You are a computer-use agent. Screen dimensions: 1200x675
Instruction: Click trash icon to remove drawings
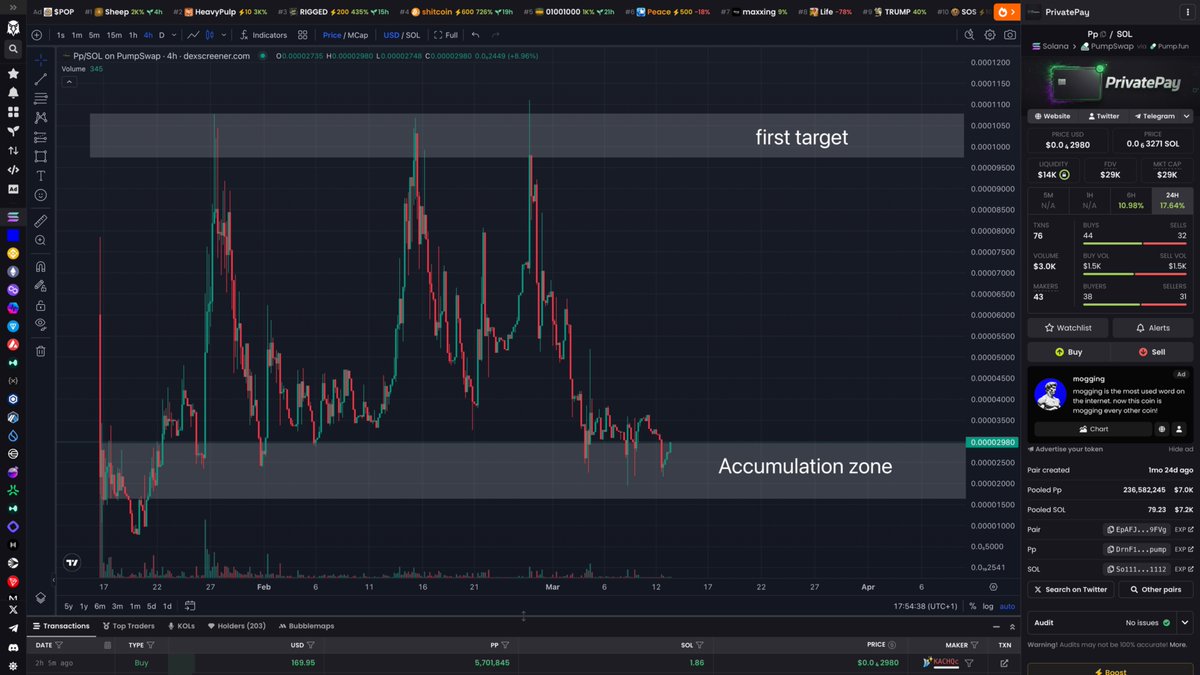pyautogui.click(x=41, y=351)
